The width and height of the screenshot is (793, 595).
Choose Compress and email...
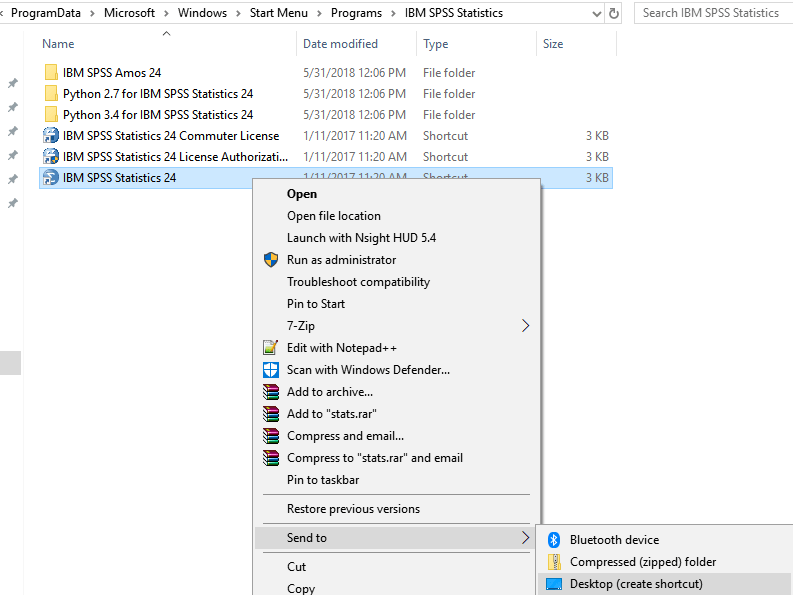345,436
